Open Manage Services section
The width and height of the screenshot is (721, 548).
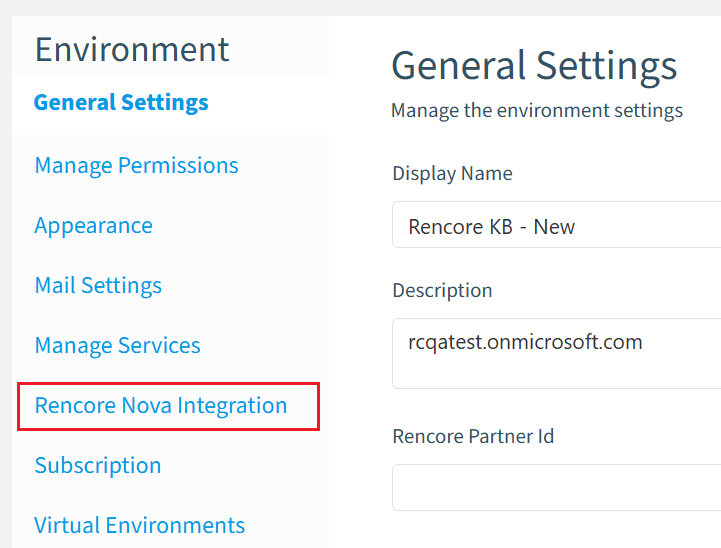(x=118, y=346)
